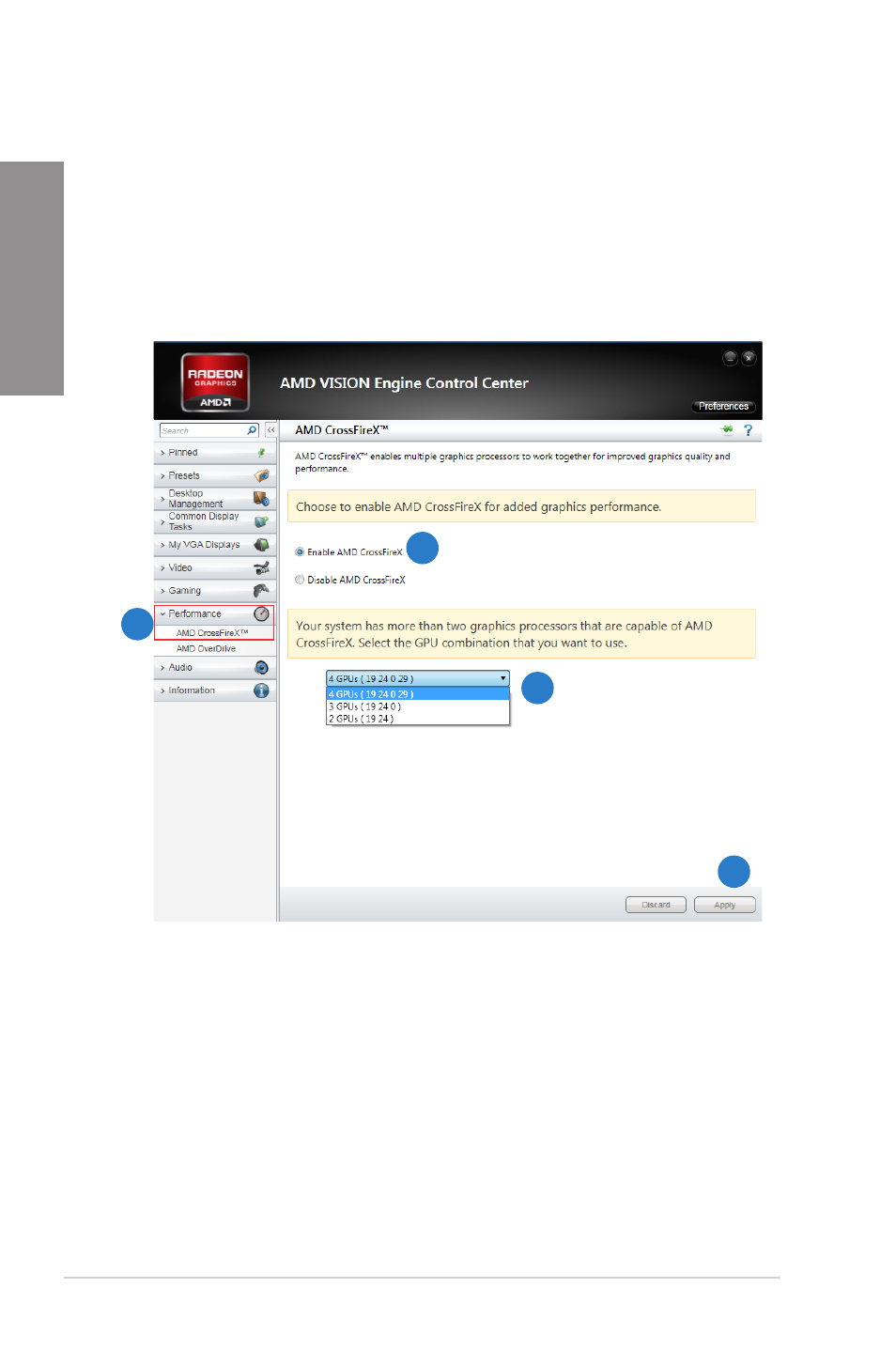Viewport: 896px width, 1350px height.
Task: Select AMD CrossFireX menu entry
Action: tap(212, 633)
